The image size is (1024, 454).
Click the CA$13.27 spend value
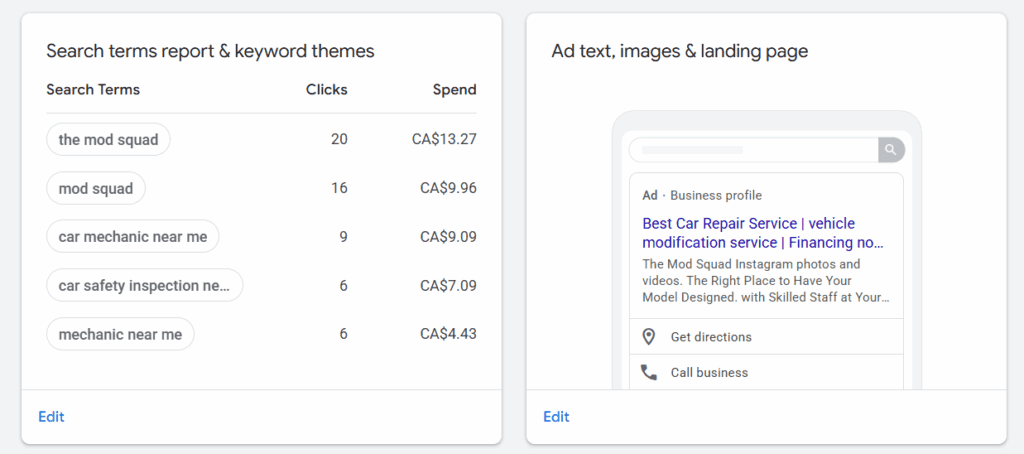coord(444,139)
